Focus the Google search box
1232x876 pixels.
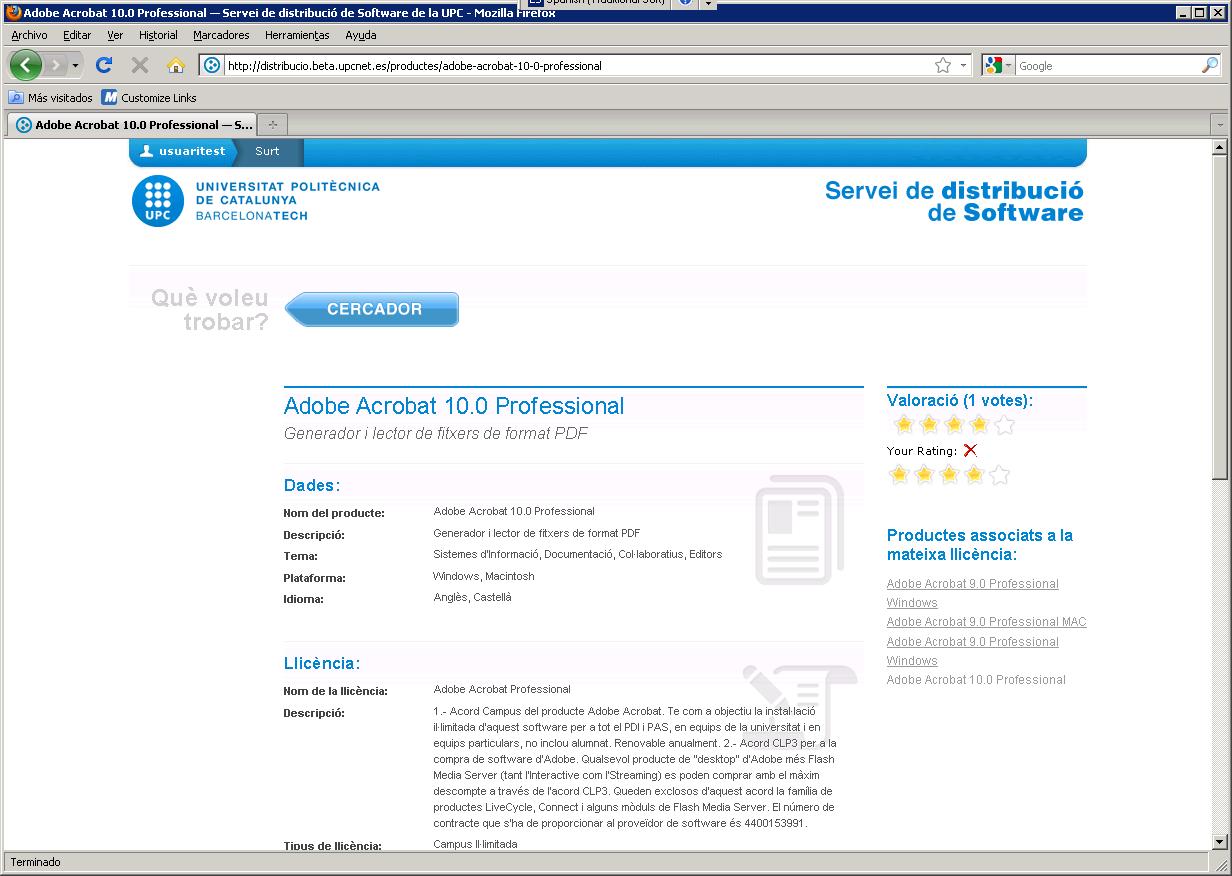(1108, 66)
